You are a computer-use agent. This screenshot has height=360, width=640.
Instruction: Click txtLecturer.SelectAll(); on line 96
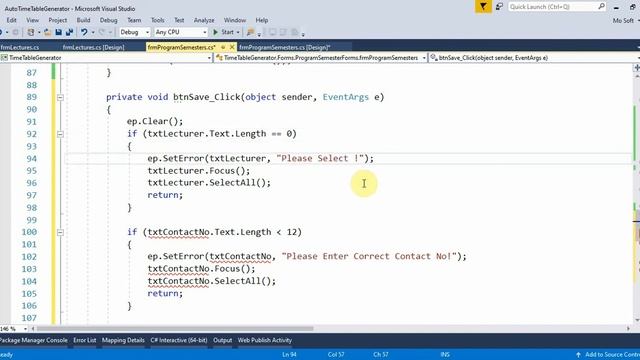pos(209,183)
